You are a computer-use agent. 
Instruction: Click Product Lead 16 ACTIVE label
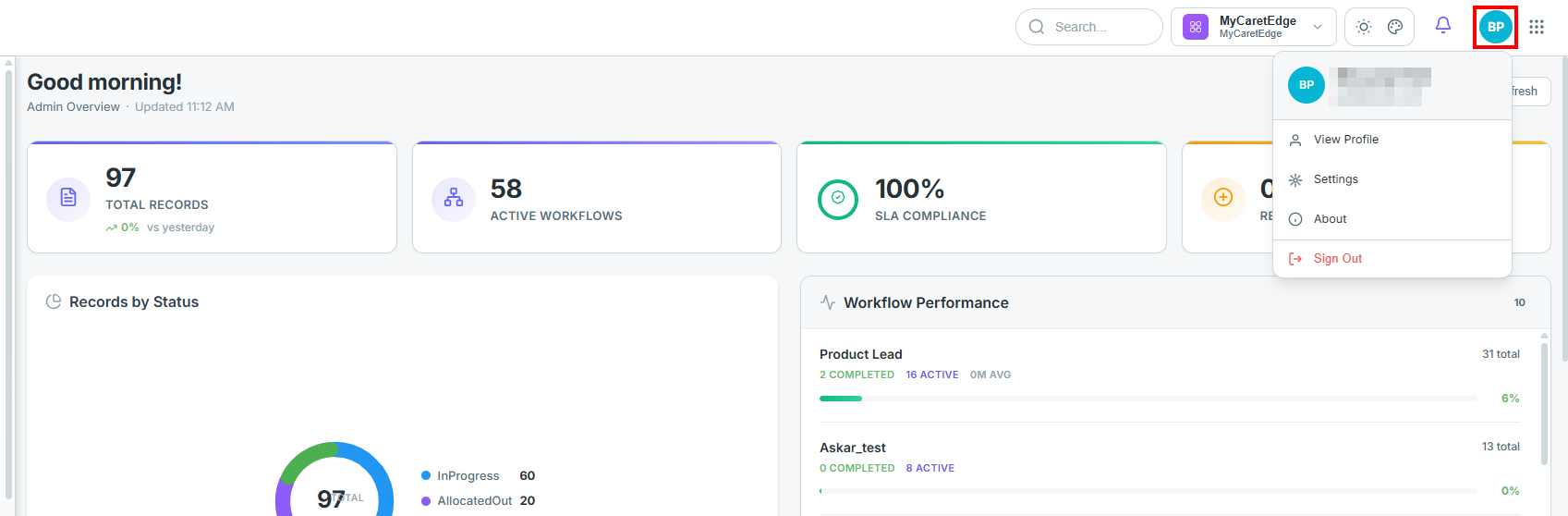pyautogui.click(x=932, y=375)
